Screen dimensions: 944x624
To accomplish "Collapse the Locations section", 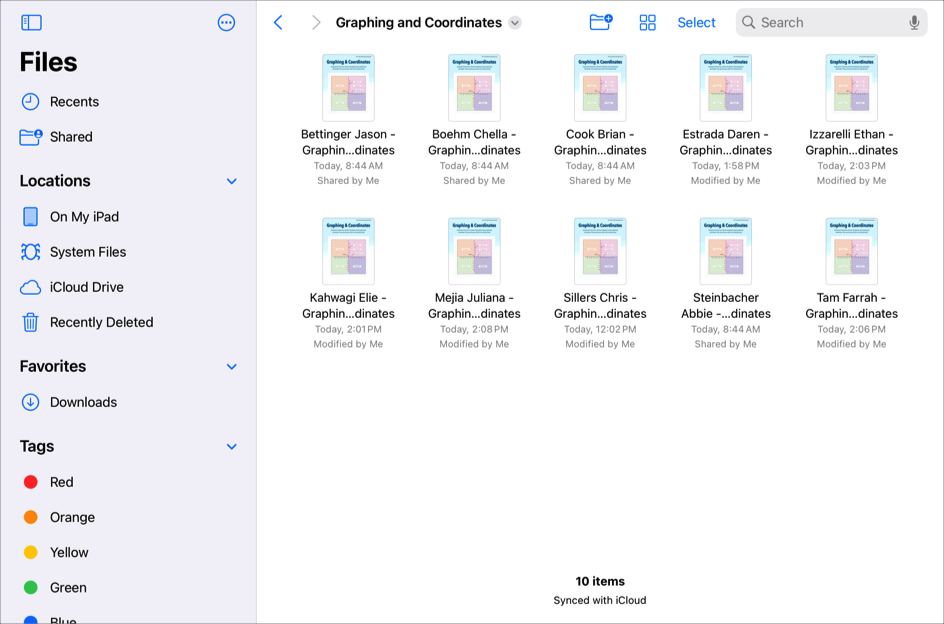I will pyautogui.click(x=231, y=181).
